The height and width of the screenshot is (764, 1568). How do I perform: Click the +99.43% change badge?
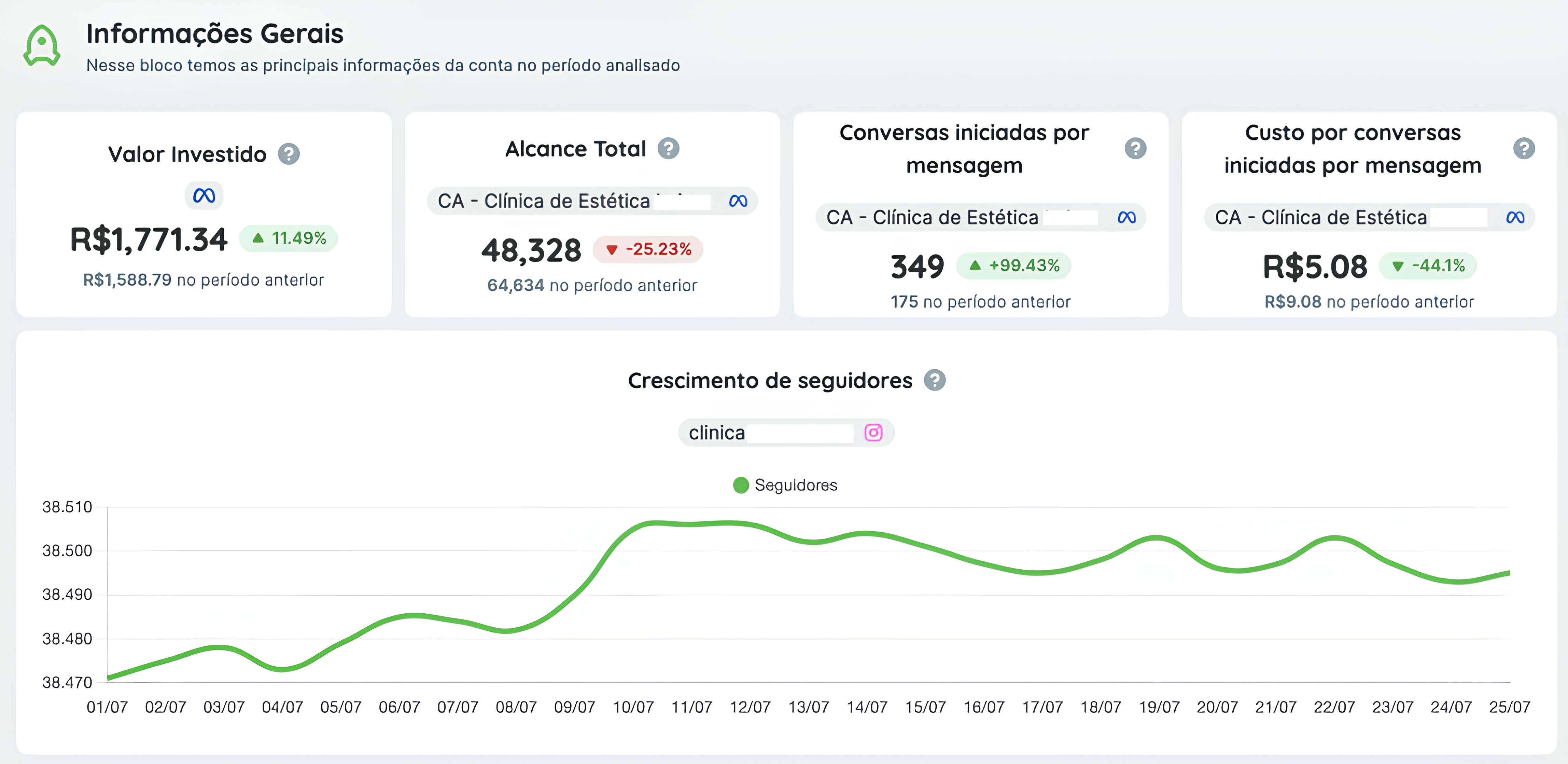[1013, 265]
